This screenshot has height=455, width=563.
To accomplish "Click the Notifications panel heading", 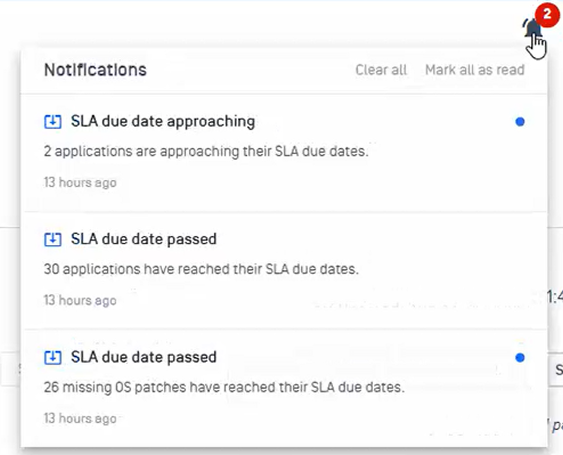I will (95, 70).
